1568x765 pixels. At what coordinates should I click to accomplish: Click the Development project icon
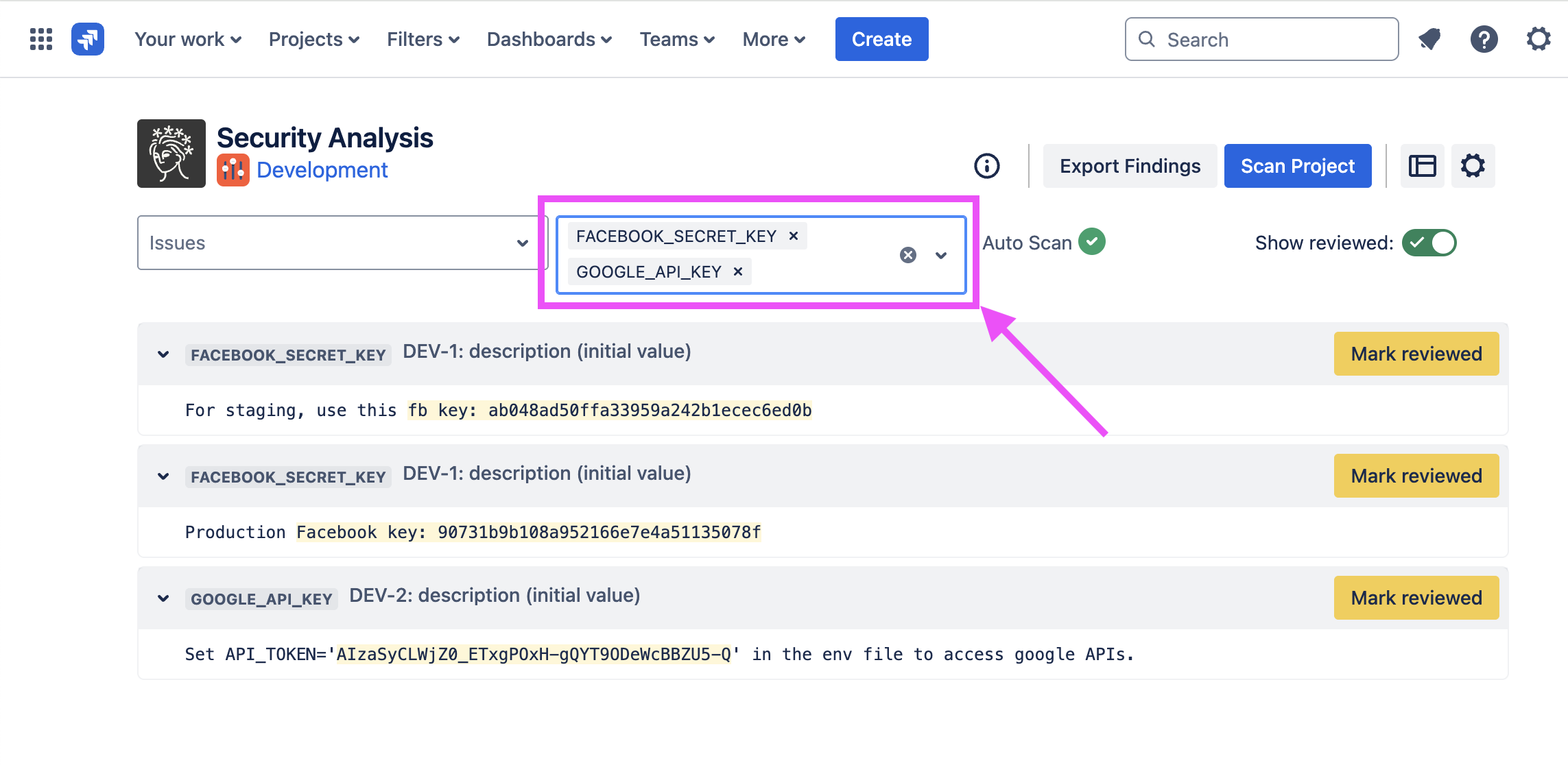click(233, 170)
